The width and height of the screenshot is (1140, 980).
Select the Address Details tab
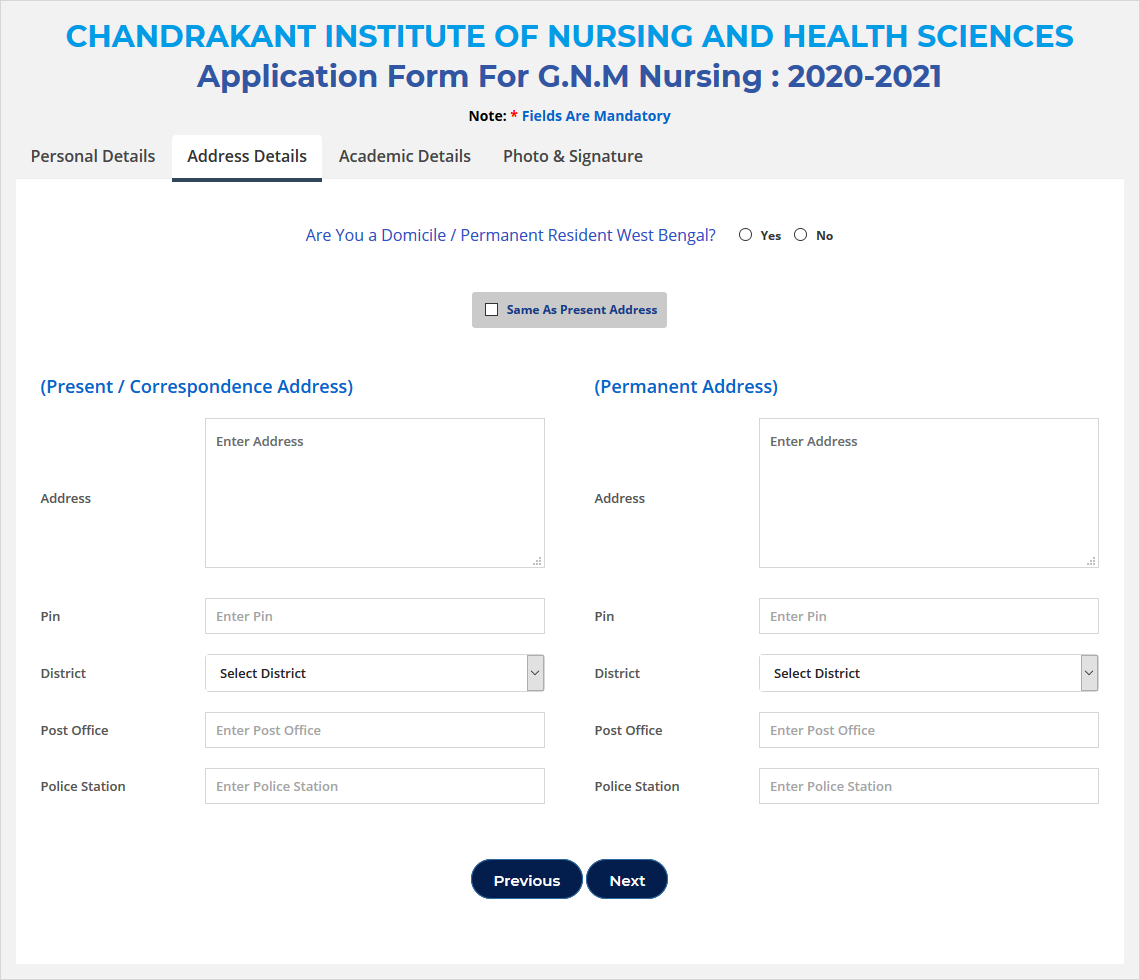pos(247,156)
